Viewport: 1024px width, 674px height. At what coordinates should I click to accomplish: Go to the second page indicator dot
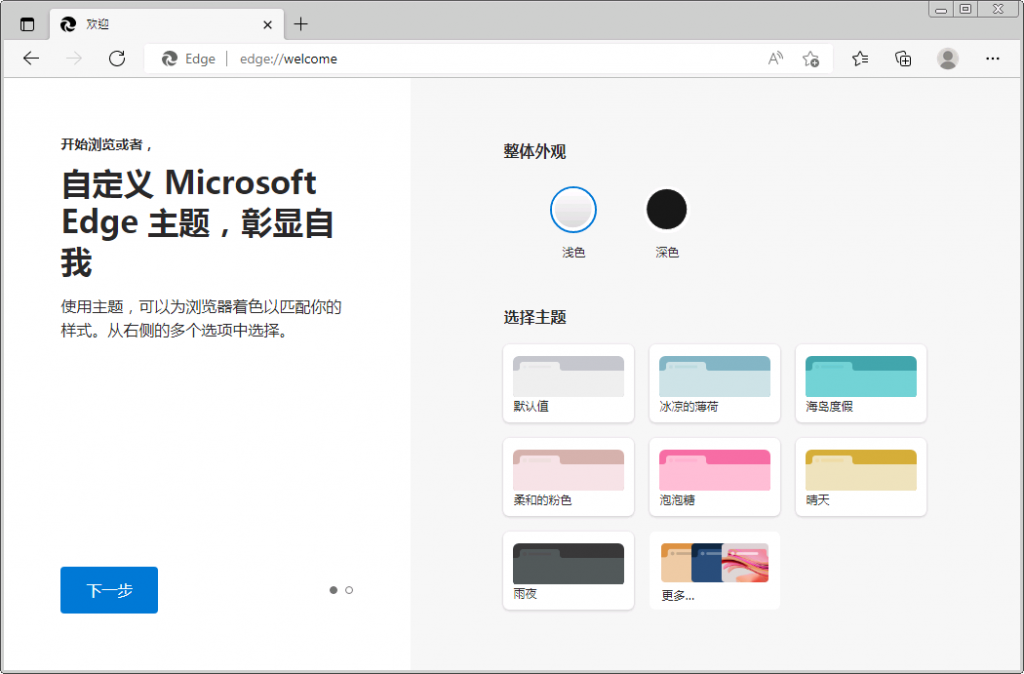349,590
